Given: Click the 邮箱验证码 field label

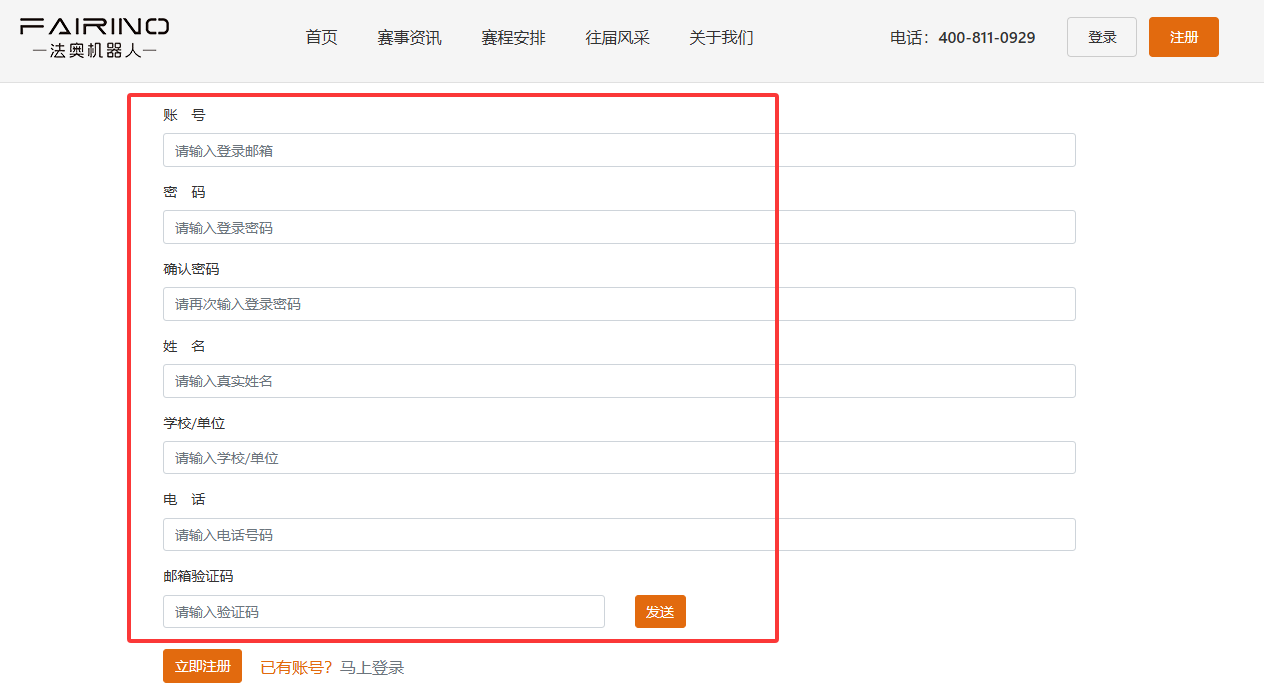Looking at the screenshot, I should point(198,576).
